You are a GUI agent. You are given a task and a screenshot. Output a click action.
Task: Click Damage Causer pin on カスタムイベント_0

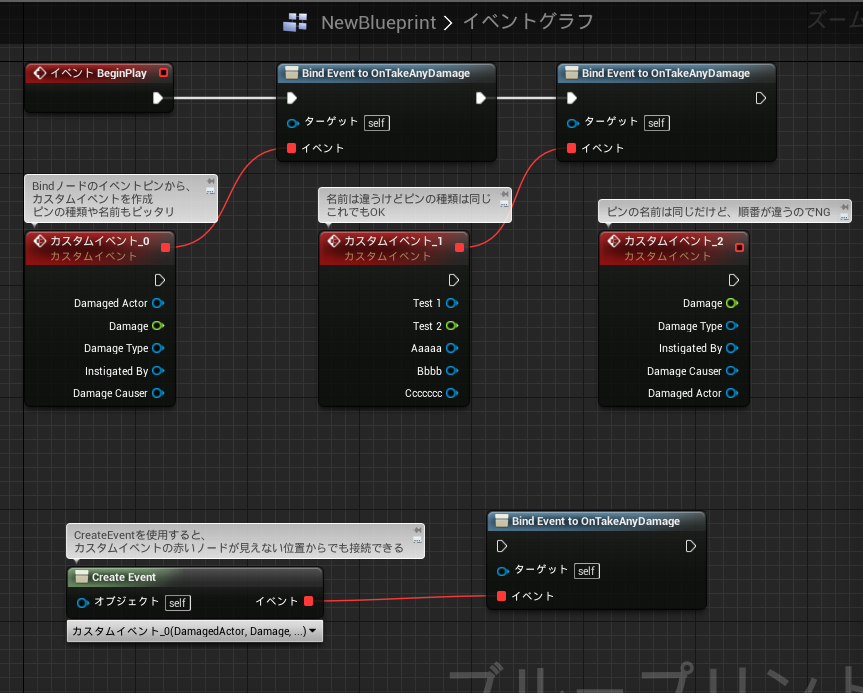click(x=158, y=393)
